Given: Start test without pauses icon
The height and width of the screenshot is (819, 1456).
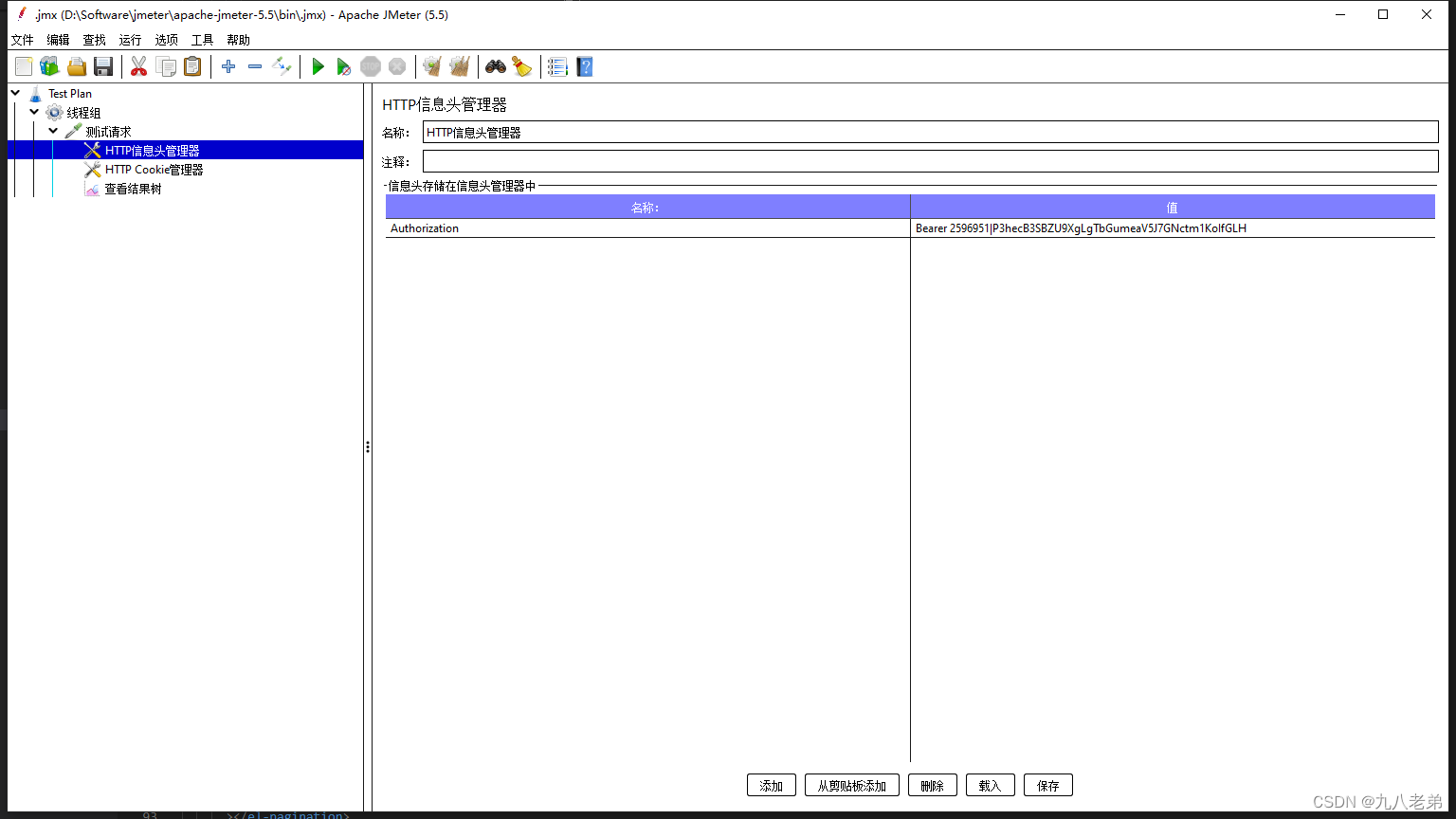Looking at the screenshot, I should tap(344, 66).
